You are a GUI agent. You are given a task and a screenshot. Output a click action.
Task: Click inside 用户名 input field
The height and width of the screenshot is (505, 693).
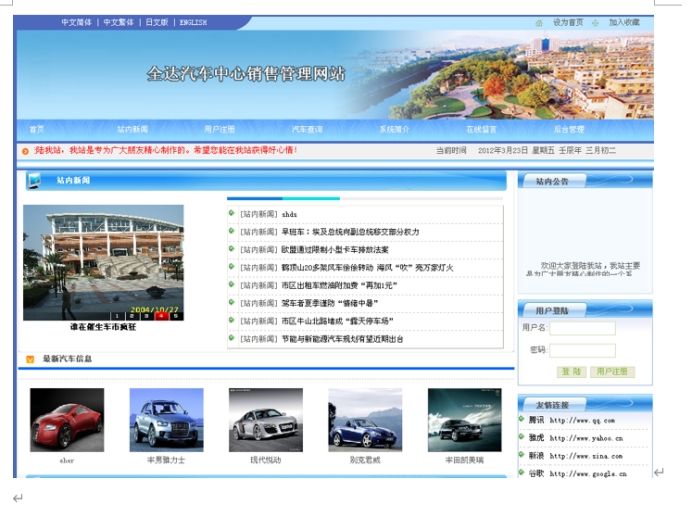coord(583,328)
